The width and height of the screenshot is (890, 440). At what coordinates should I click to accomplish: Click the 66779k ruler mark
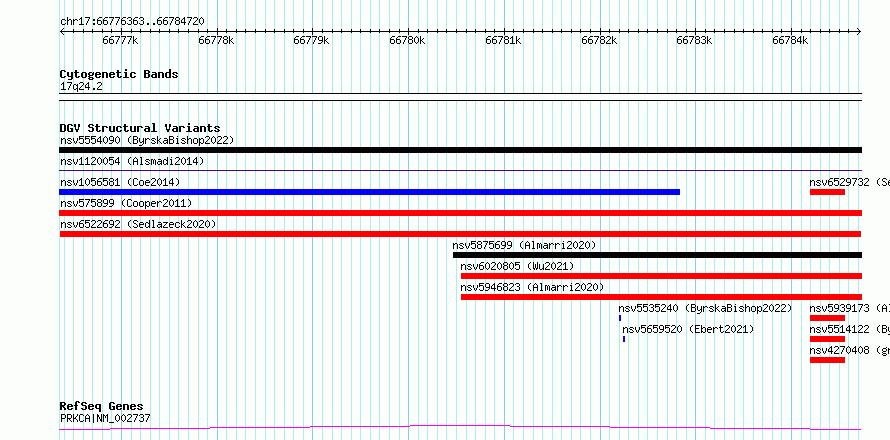pyautogui.click(x=311, y=41)
